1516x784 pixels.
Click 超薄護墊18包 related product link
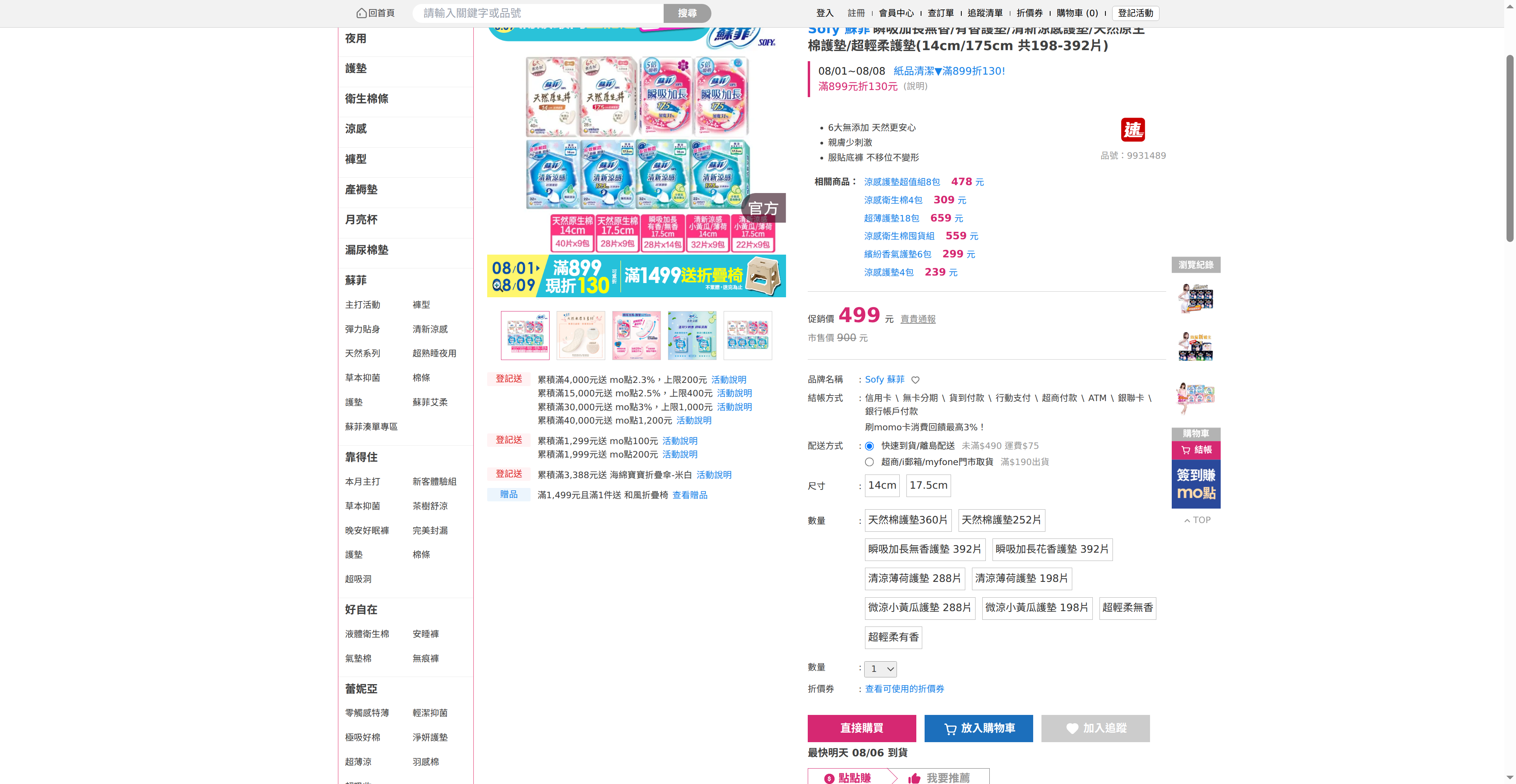(x=891, y=219)
